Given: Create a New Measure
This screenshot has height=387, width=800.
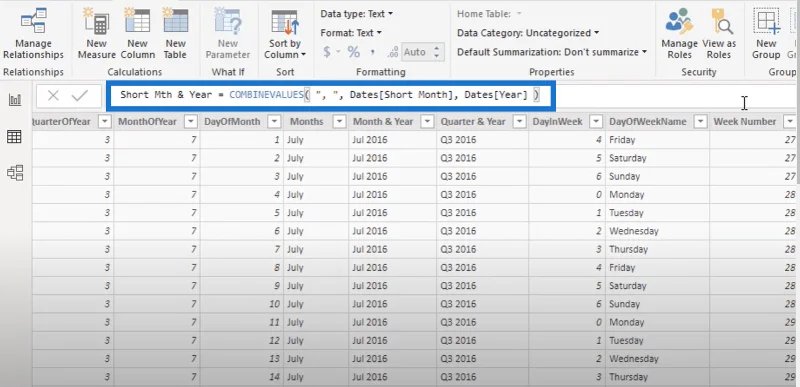Looking at the screenshot, I should coord(96,35).
